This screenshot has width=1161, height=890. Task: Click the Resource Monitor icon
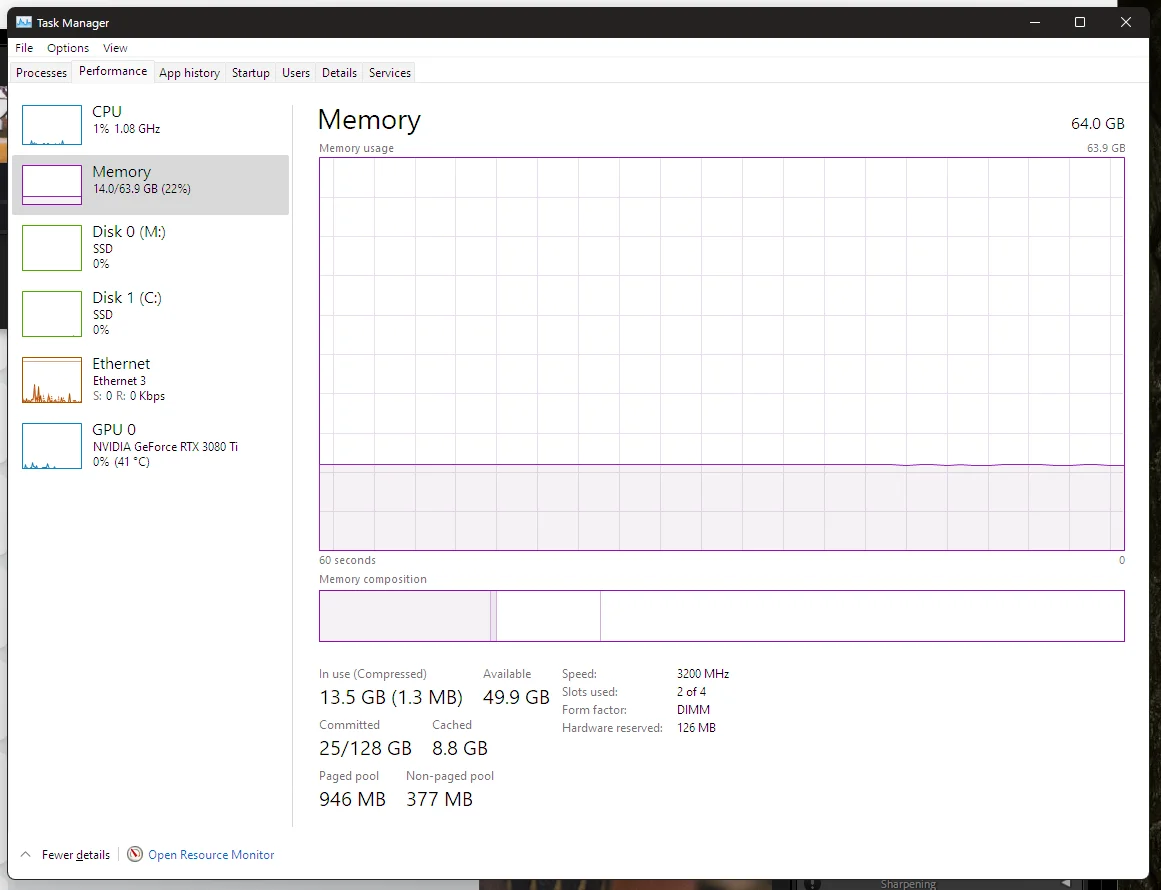click(135, 854)
